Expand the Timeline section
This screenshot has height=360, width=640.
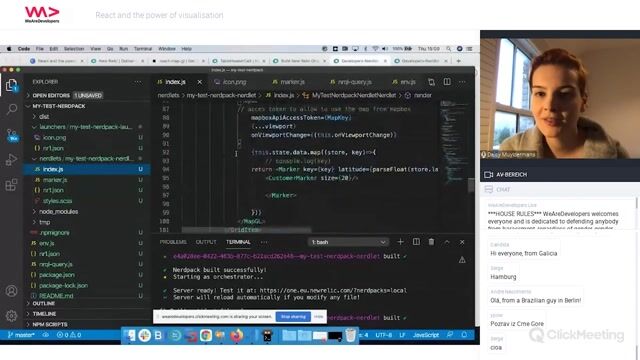44,313
